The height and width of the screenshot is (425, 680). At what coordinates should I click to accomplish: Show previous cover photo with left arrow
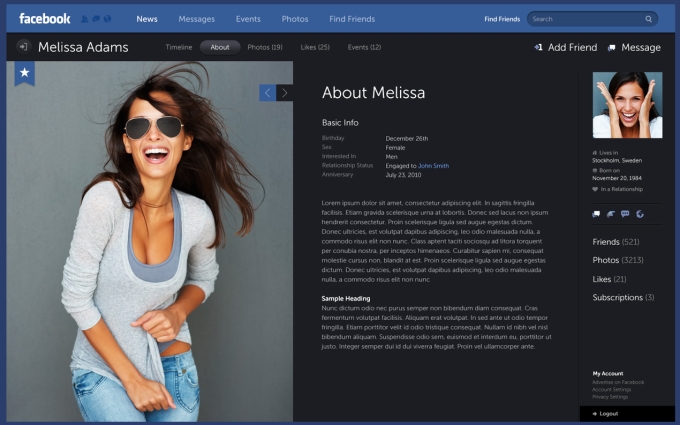pos(268,93)
